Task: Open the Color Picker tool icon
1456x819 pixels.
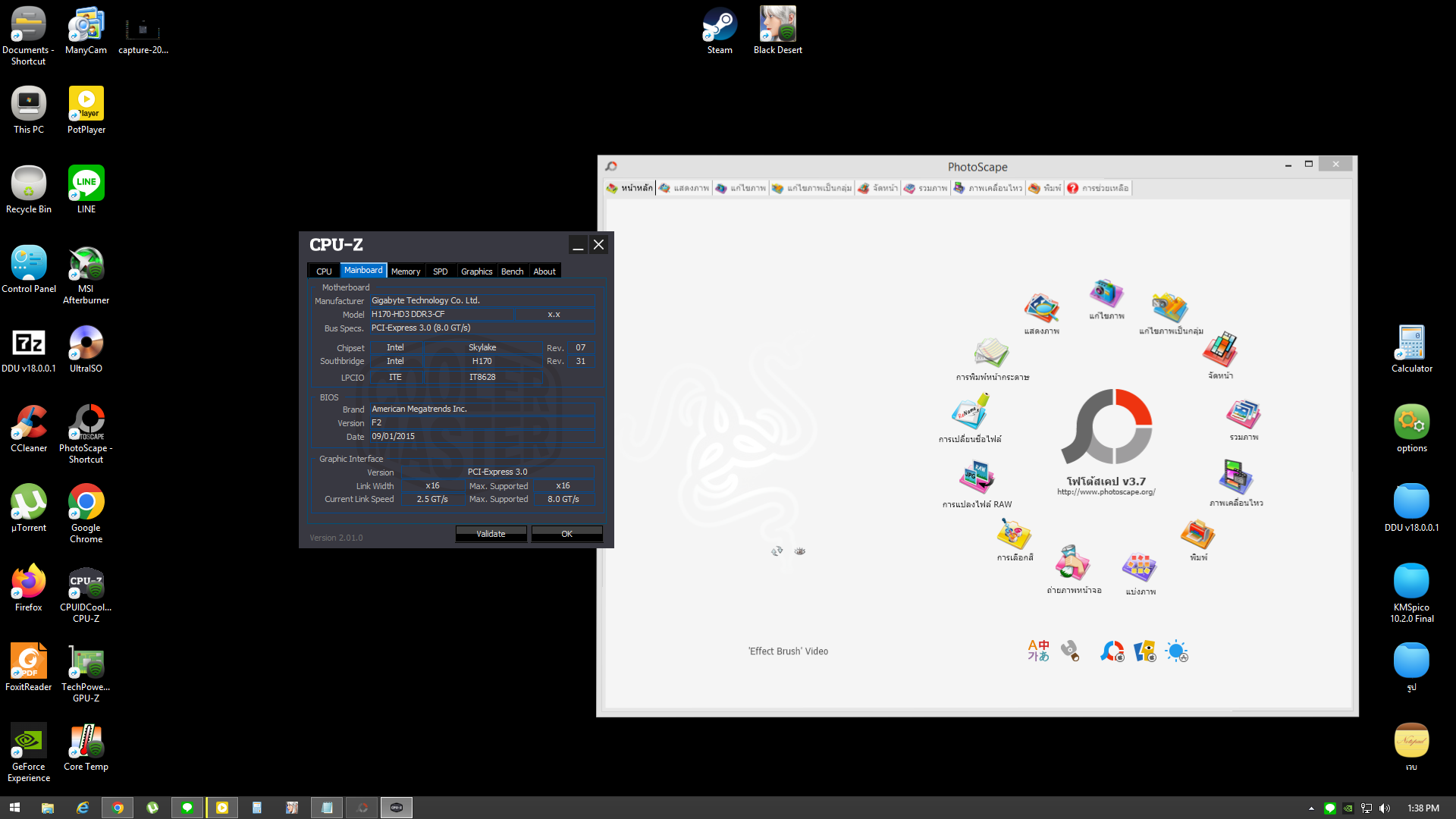Action: [x=1015, y=535]
